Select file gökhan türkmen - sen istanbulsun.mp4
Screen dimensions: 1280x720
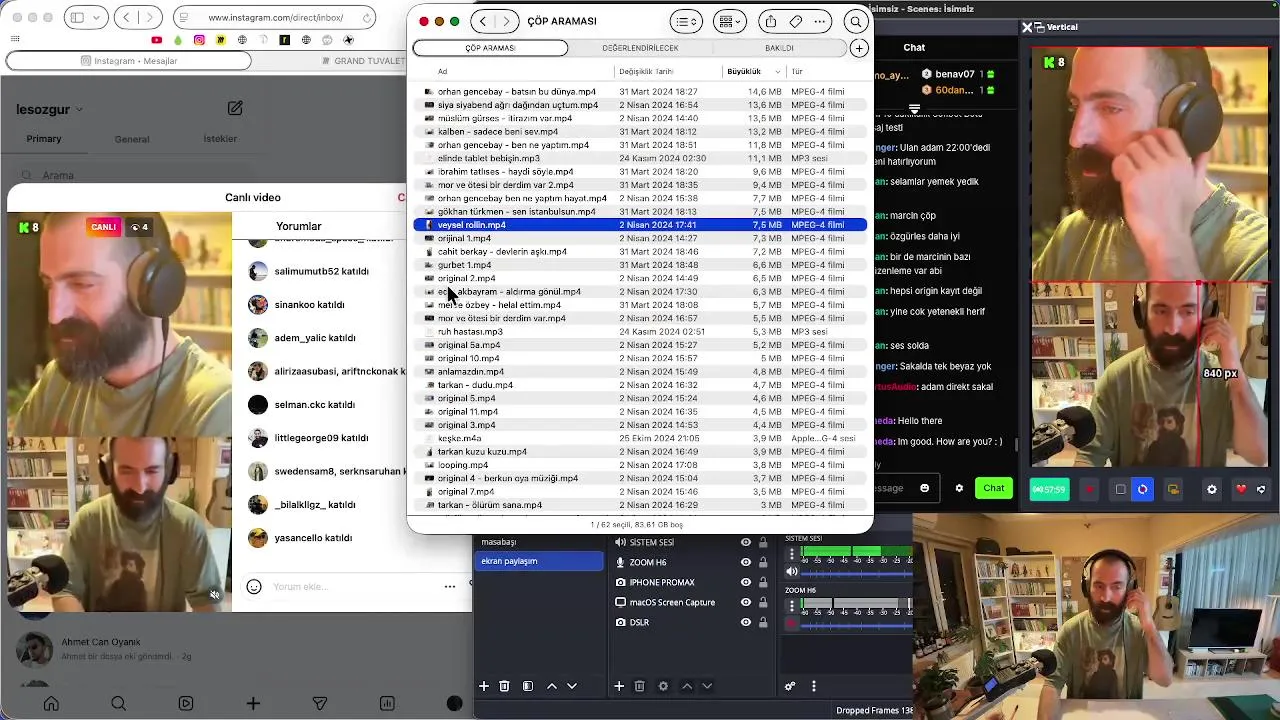[x=640, y=211]
